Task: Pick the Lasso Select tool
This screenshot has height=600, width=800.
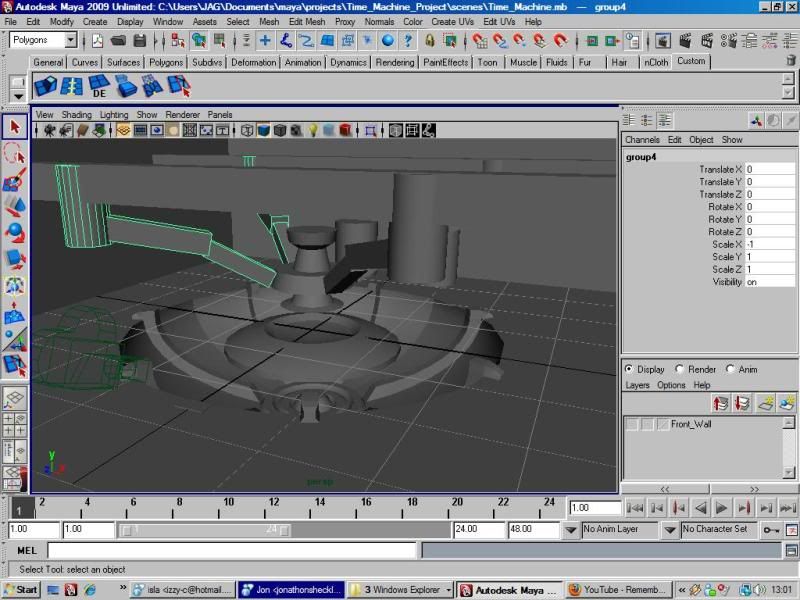Action: [x=14, y=153]
